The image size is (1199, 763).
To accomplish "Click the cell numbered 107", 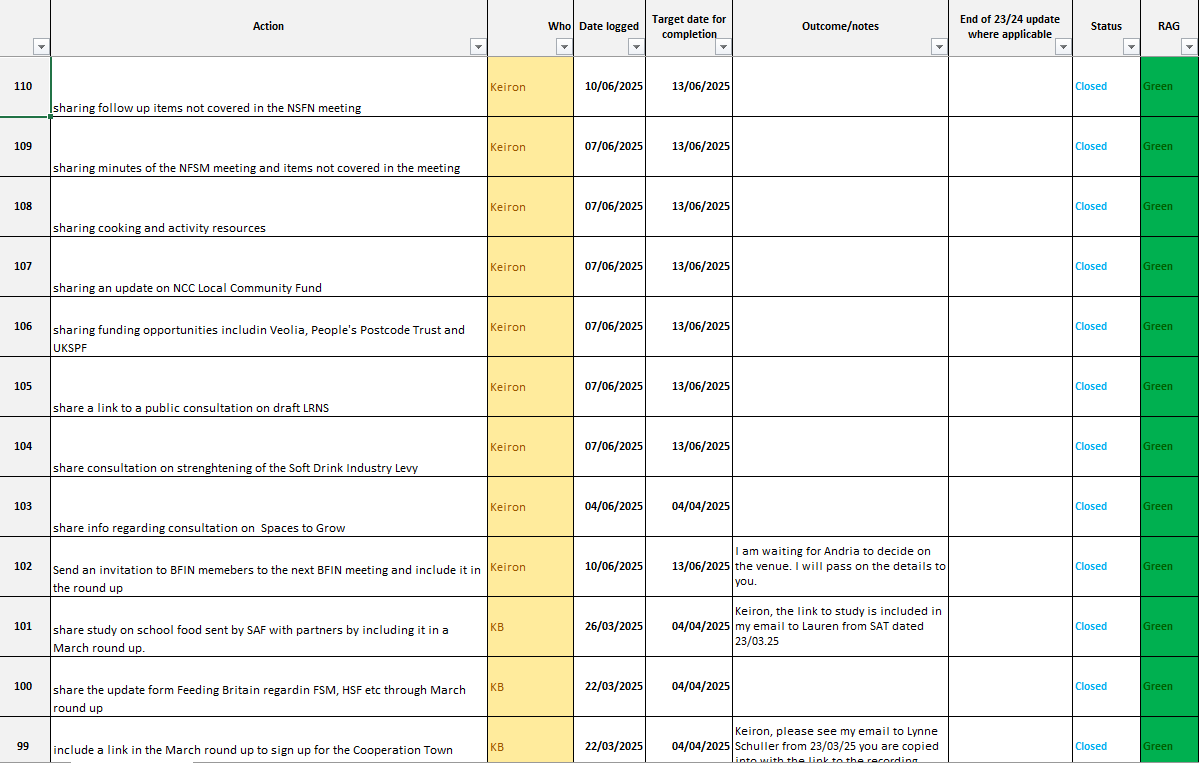I will pyautogui.click(x=24, y=267).
